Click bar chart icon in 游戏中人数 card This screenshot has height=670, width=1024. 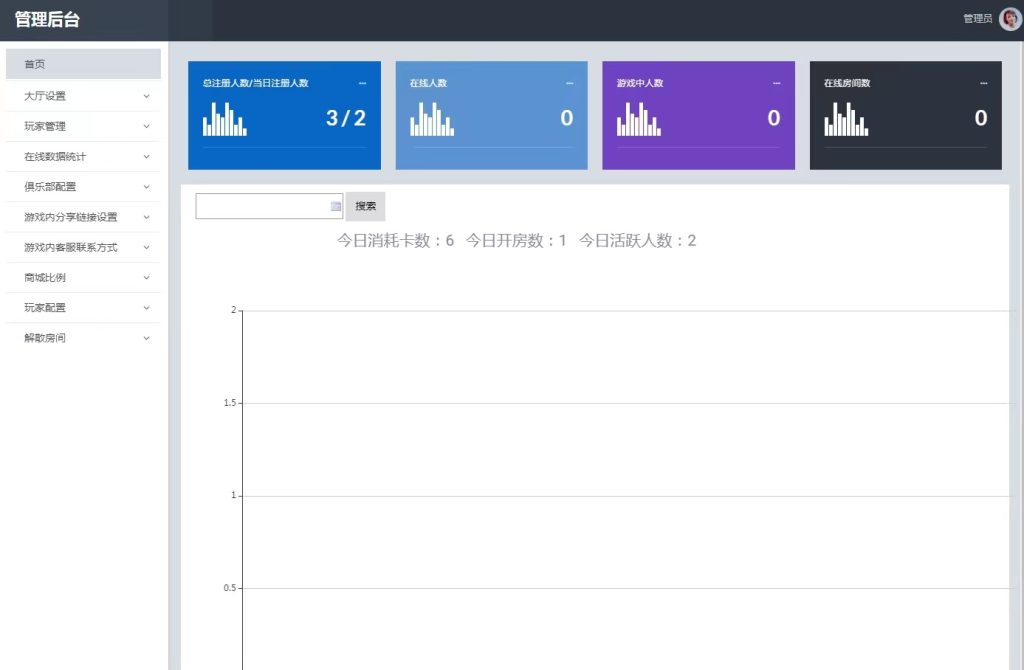pyautogui.click(x=639, y=119)
